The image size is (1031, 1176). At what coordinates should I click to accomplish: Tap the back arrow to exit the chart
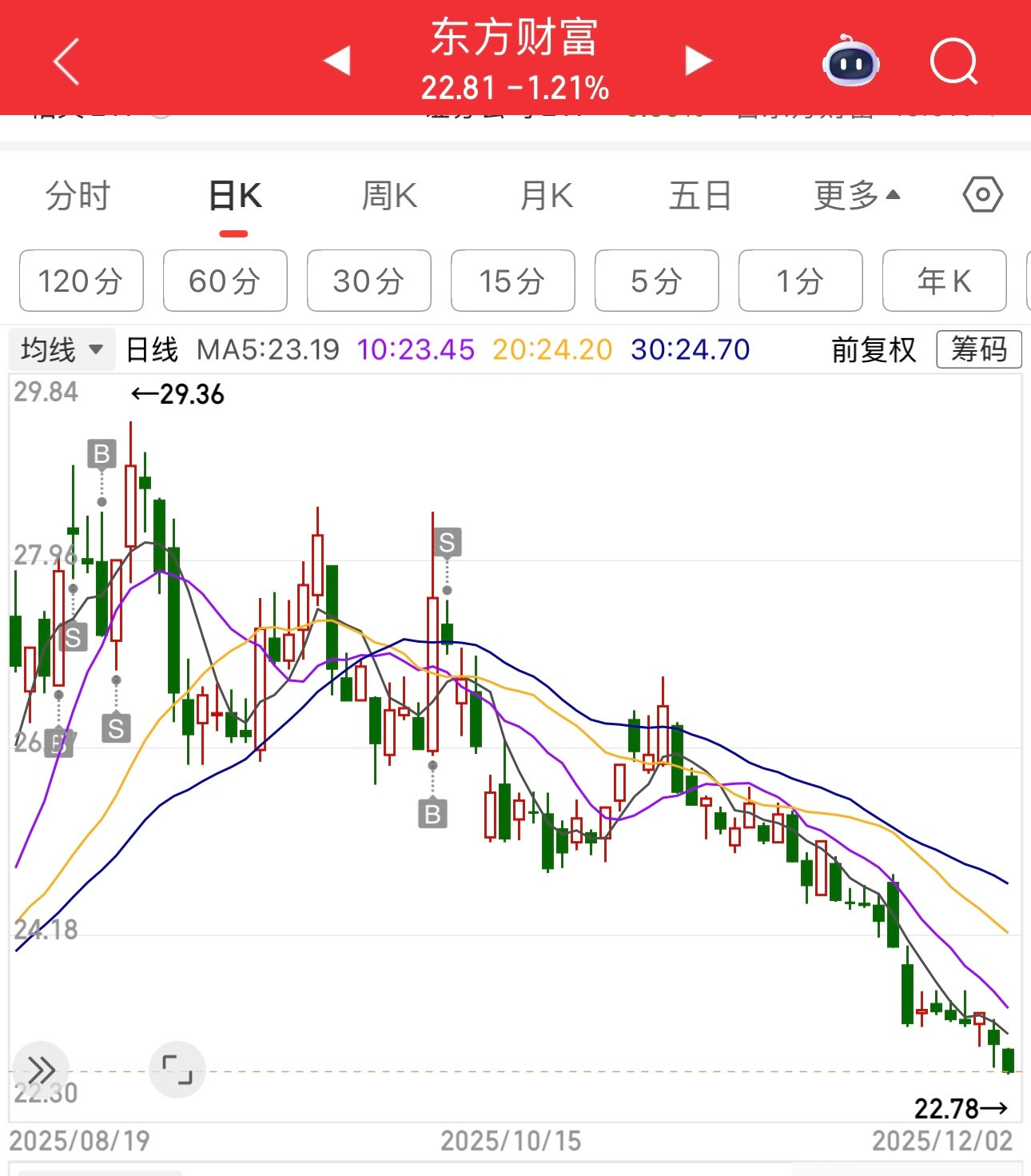(x=67, y=61)
